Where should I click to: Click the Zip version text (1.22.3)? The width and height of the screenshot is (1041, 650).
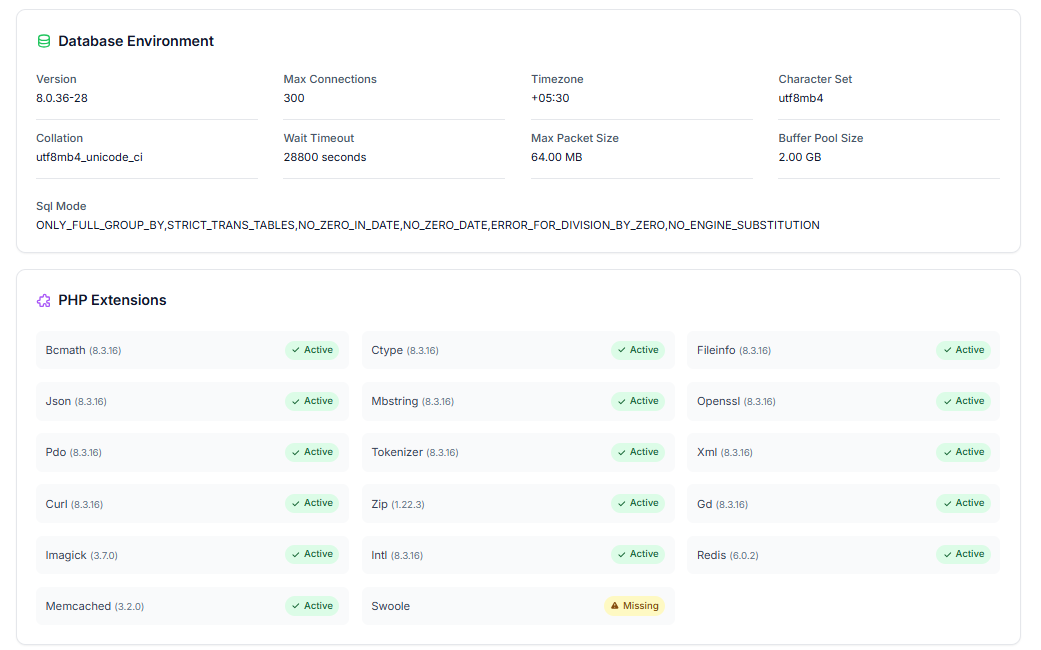click(408, 505)
